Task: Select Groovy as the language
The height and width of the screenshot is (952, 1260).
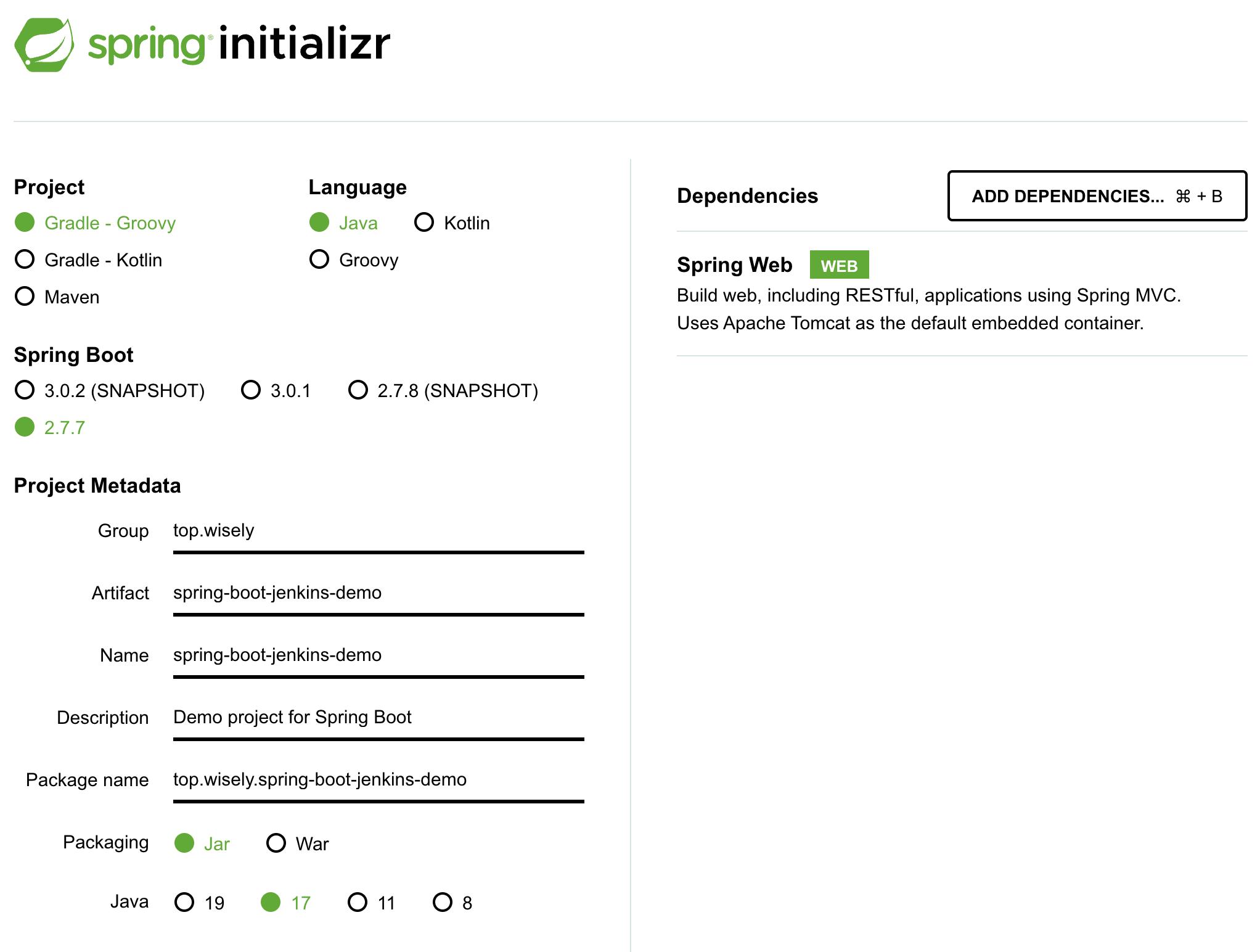Action: [319, 260]
